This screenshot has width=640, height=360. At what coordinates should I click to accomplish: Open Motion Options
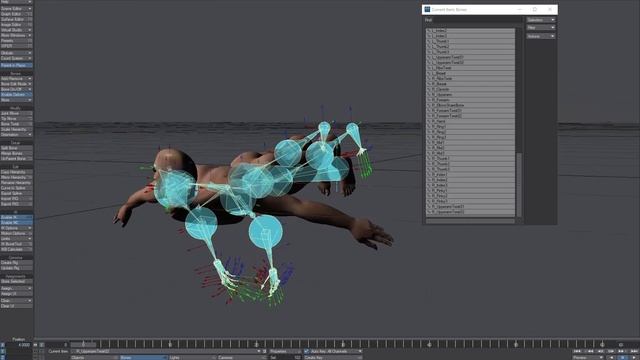[x=16, y=233]
